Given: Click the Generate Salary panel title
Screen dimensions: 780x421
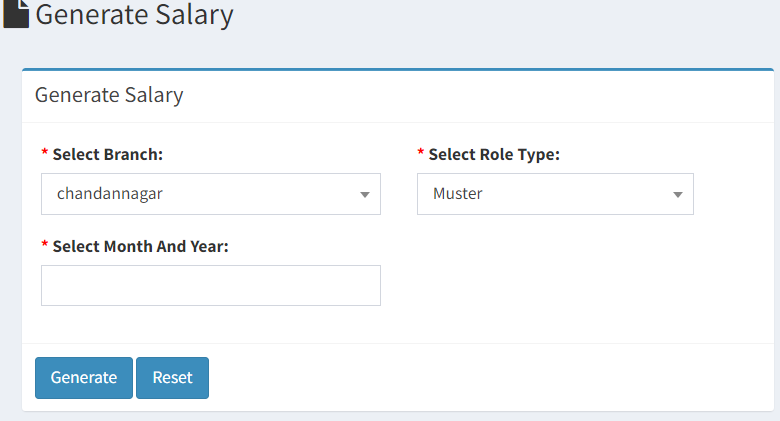Looking at the screenshot, I should (109, 95).
